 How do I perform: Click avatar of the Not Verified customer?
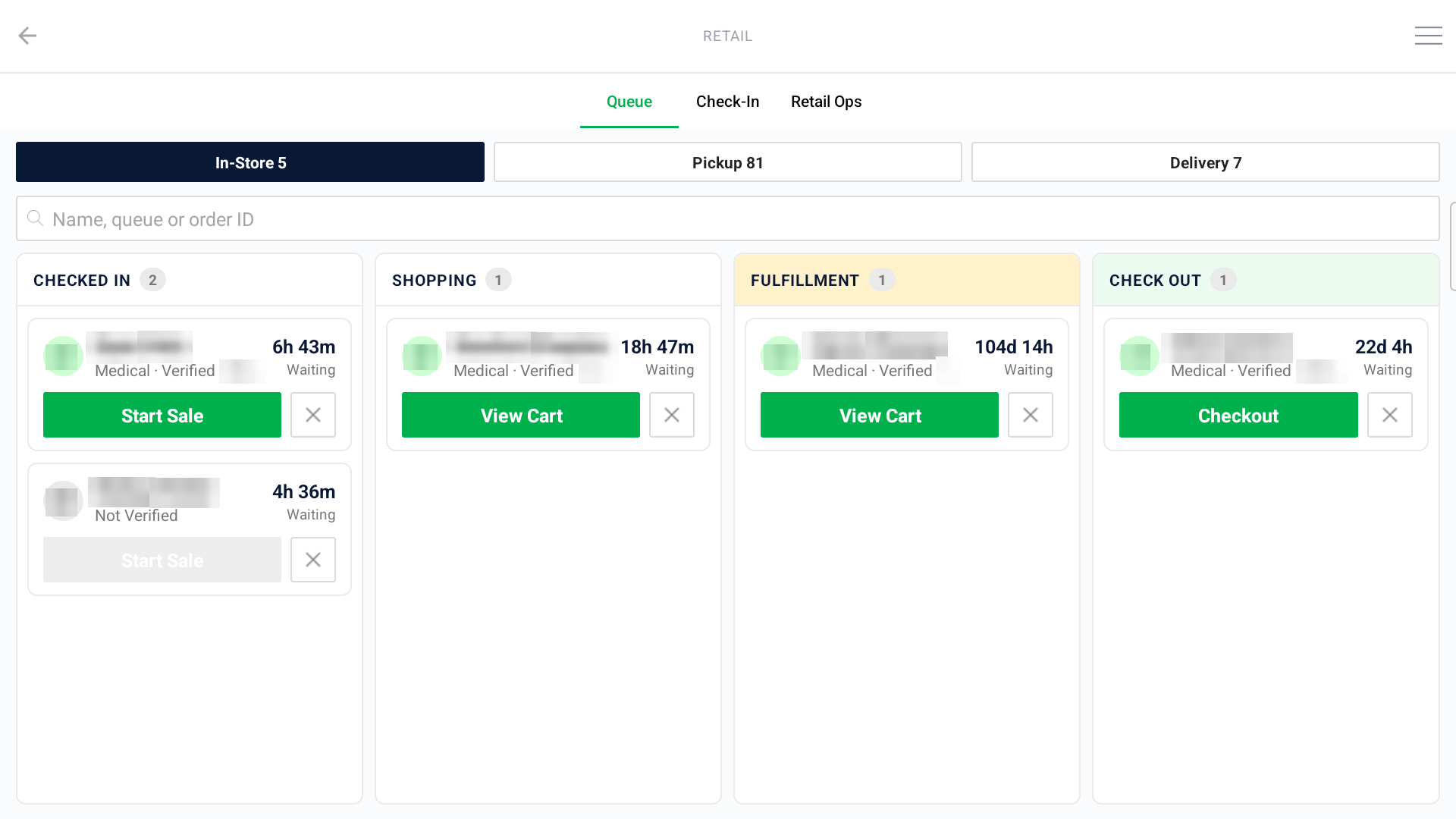[63, 500]
